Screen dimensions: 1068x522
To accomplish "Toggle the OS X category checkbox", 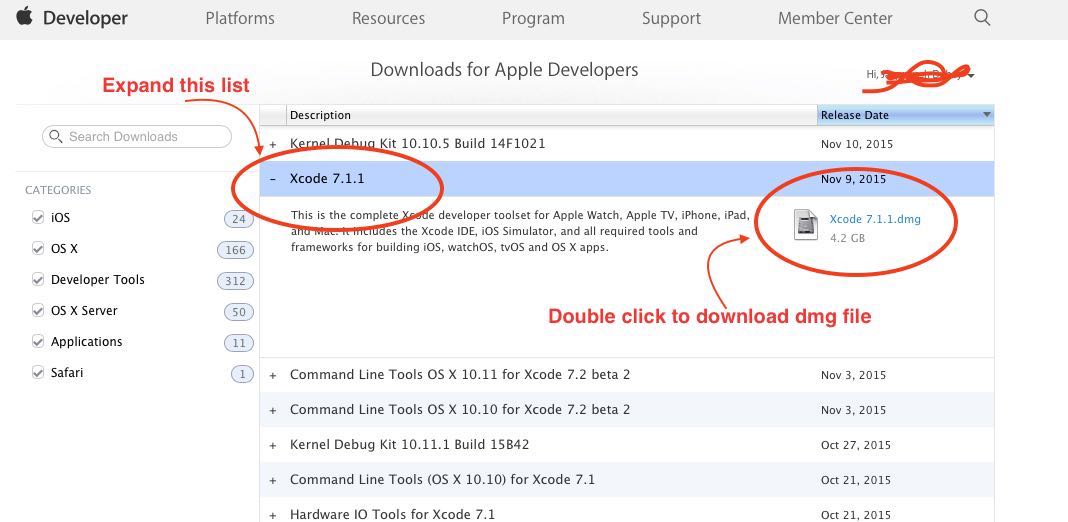I will pos(38,249).
